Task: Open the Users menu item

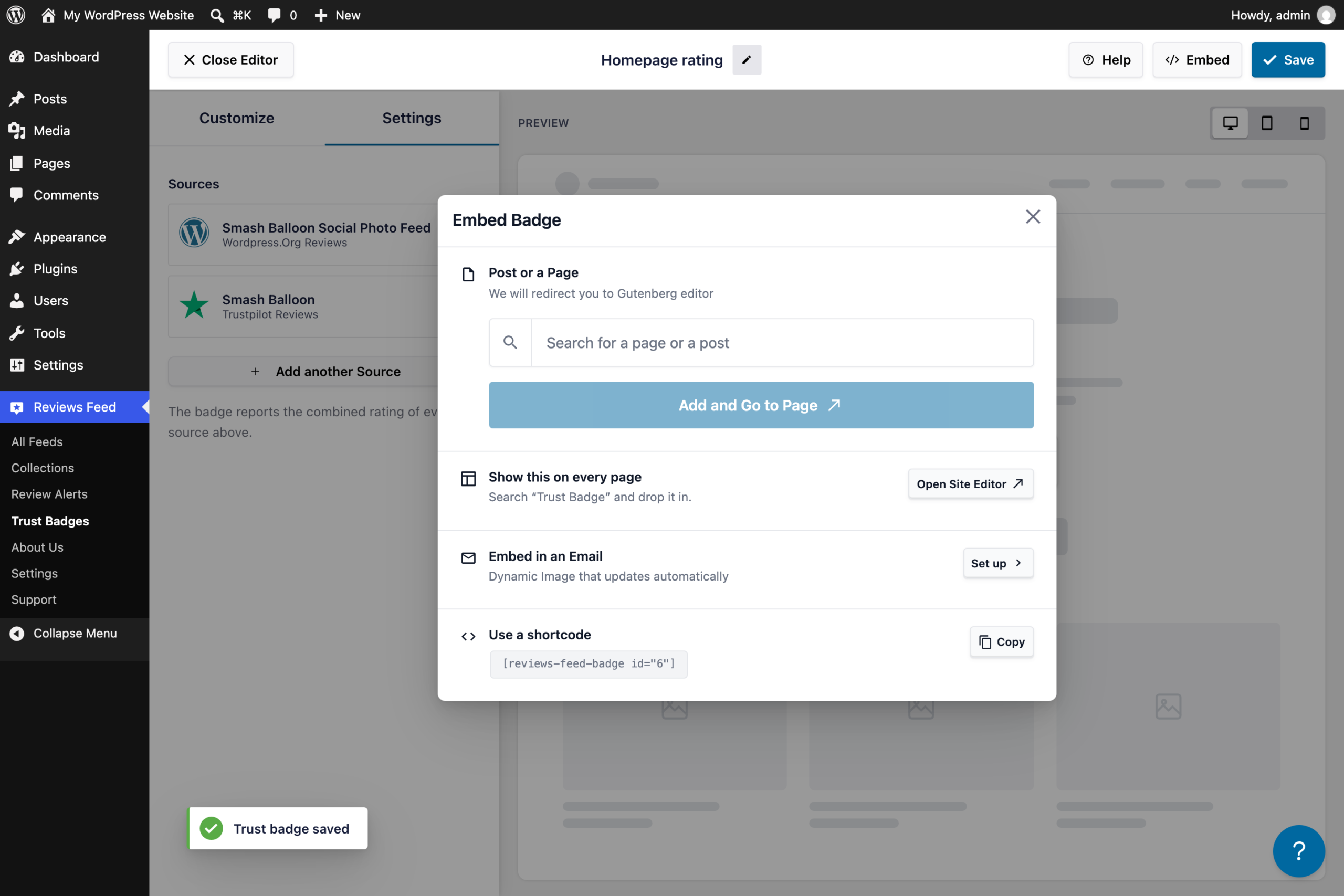Action: point(74,301)
